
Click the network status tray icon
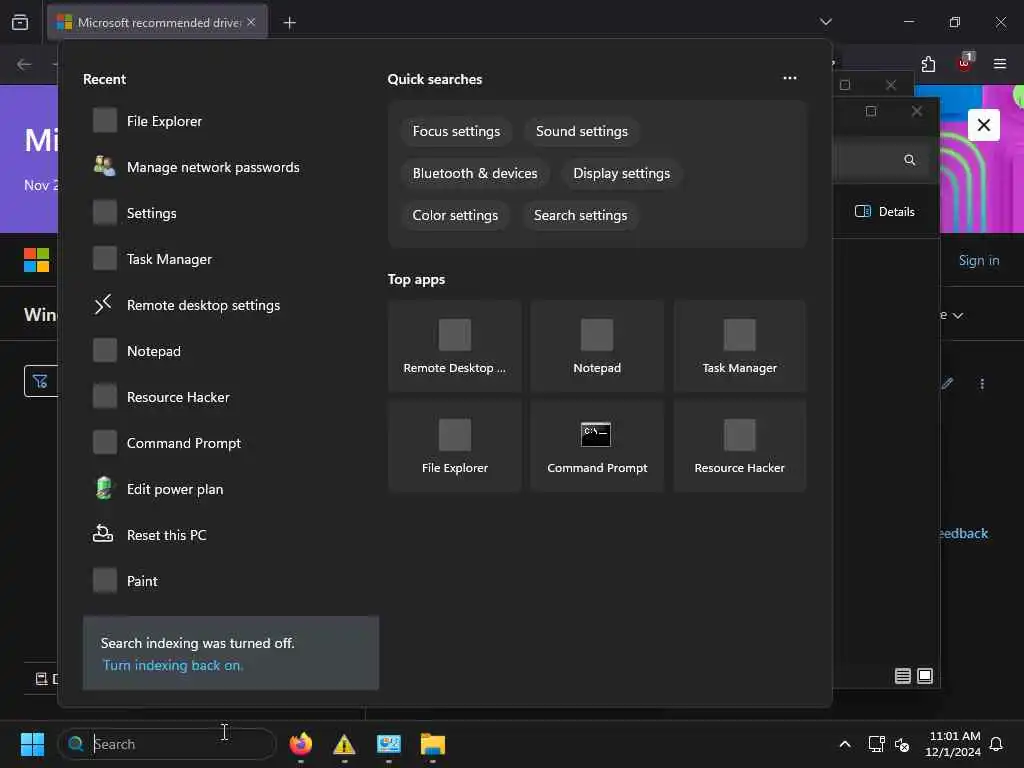(876, 744)
